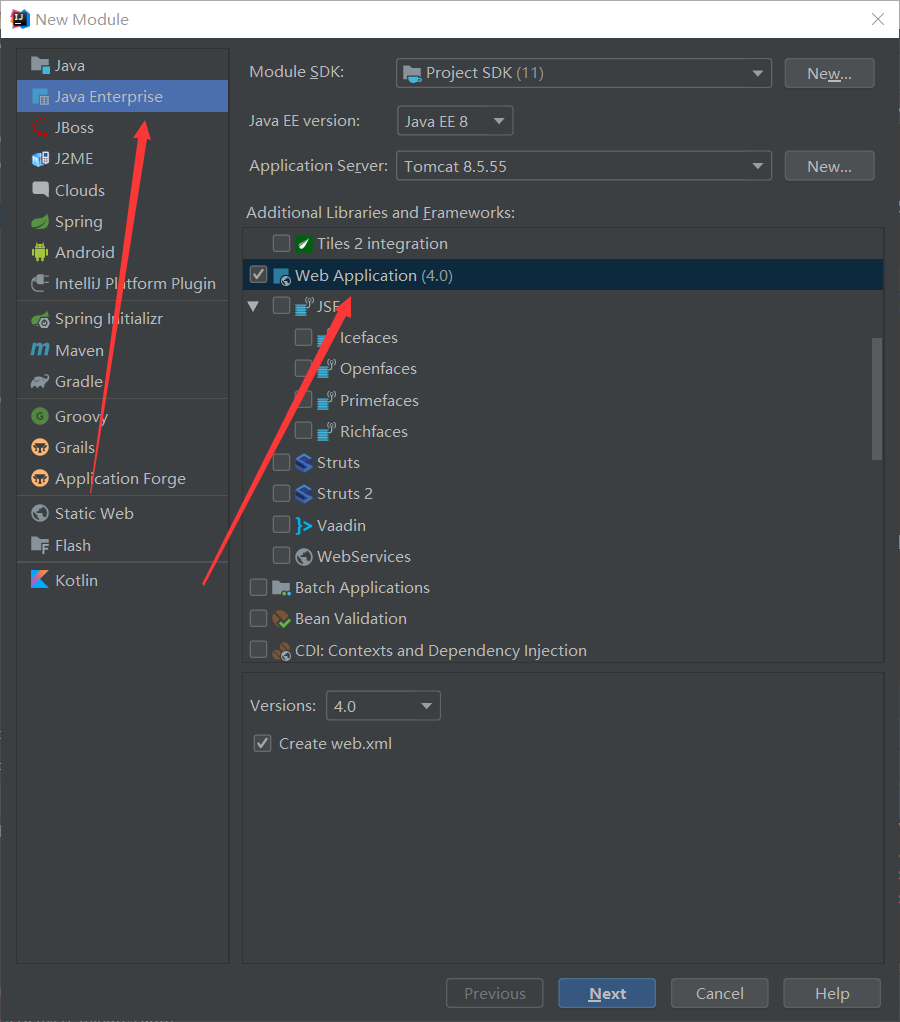Toggle the Create web.xml checkbox
Screen dimensions: 900x1022
tap(263, 743)
